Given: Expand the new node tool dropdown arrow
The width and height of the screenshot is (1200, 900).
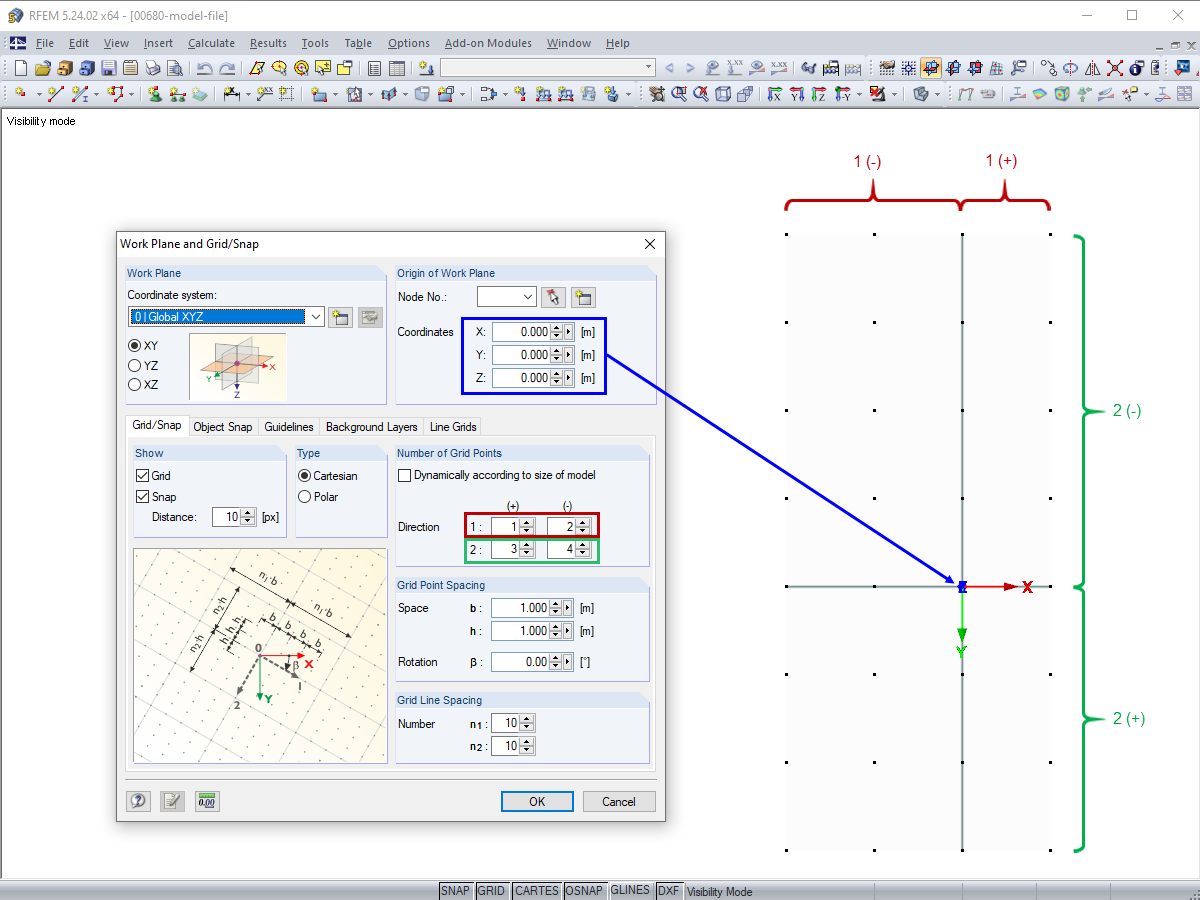Looking at the screenshot, I should pos(38,94).
